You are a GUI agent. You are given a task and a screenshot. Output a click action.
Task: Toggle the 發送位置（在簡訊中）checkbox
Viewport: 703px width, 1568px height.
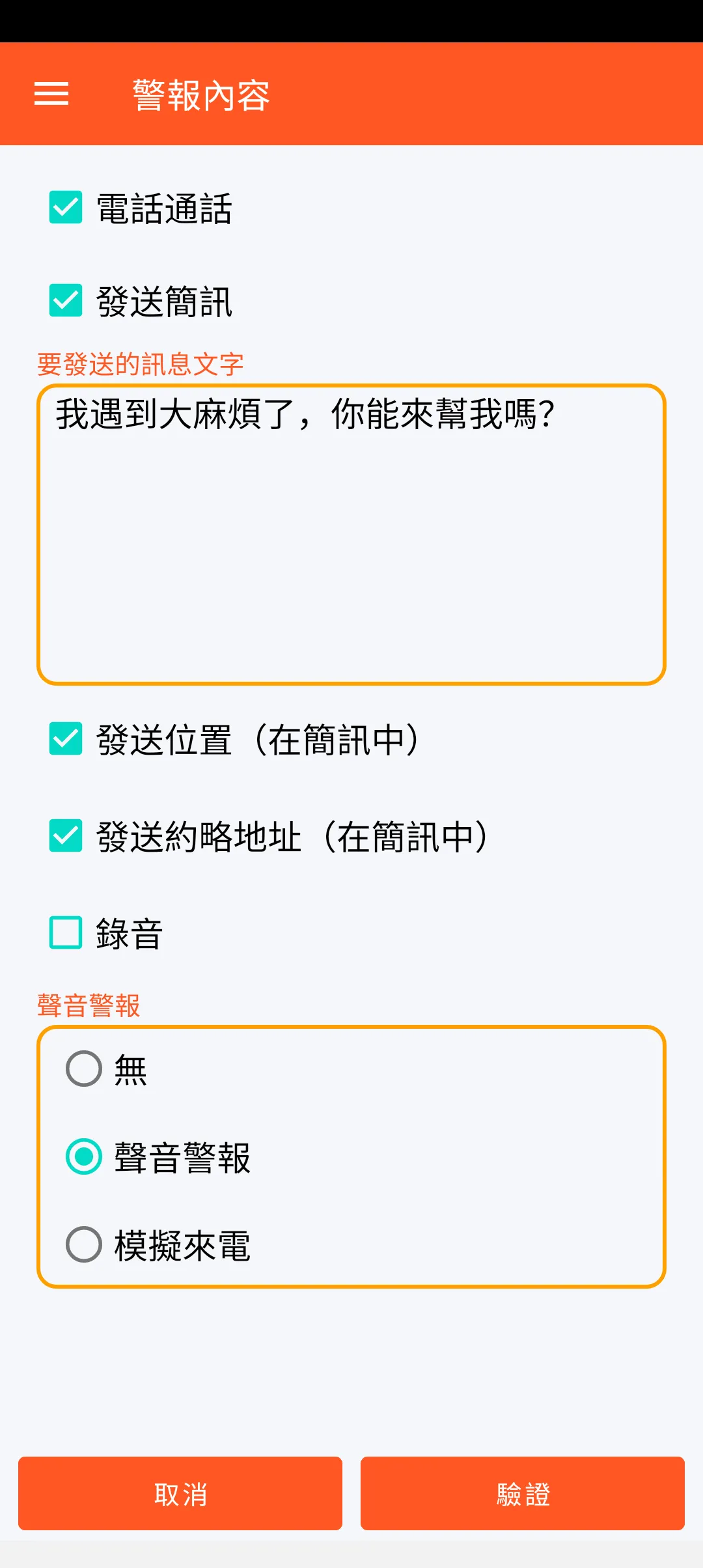(x=66, y=739)
